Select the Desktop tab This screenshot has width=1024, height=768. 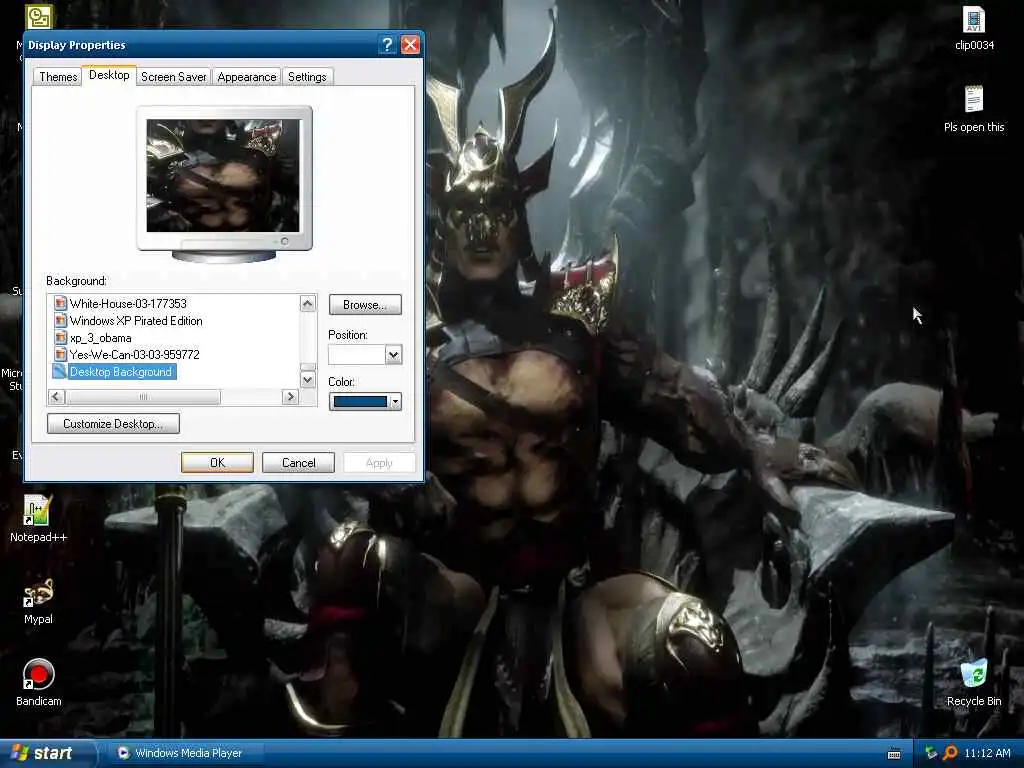pos(109,75)
